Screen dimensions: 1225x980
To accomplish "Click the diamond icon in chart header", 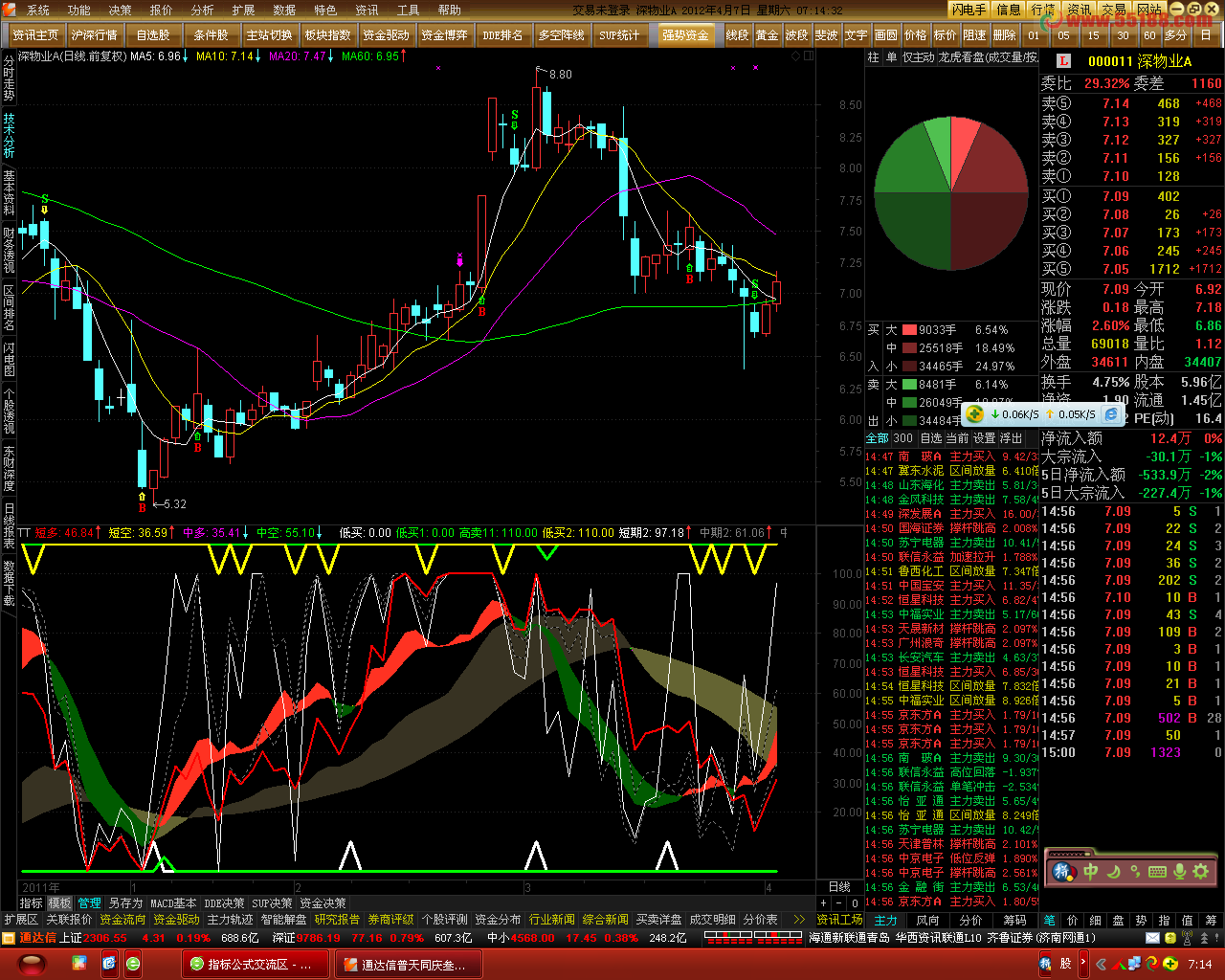I will (x=796, y=56).
